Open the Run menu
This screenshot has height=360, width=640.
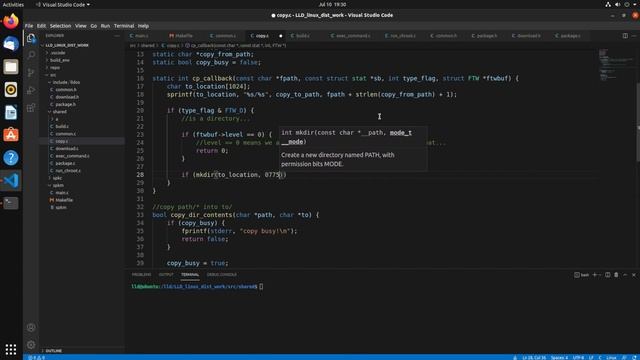pos(105,26)
